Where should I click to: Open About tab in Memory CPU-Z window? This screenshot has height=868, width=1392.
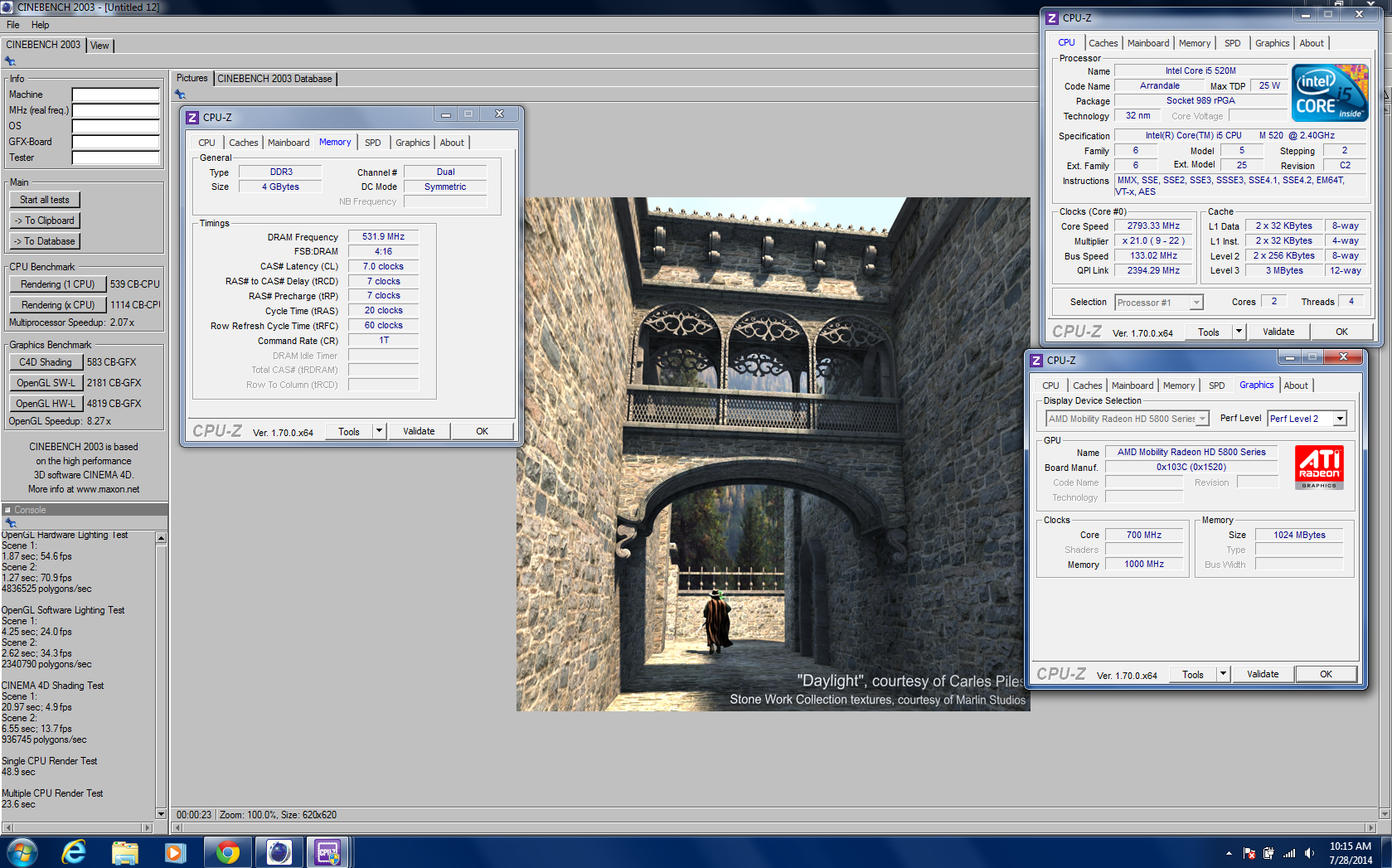tap(452, 143)
